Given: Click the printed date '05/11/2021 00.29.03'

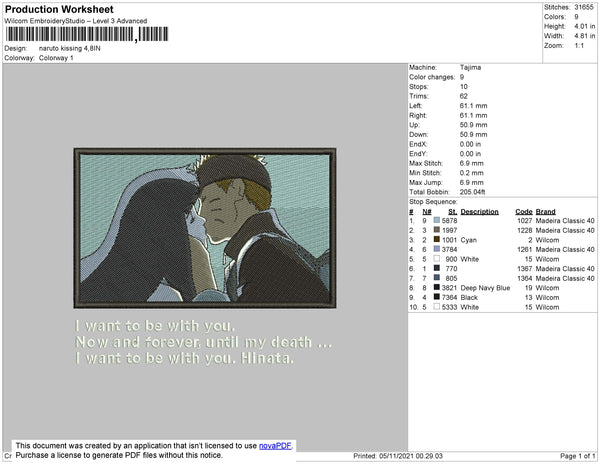Looking at the screenshot, I should pyautogui.click(x=411, y=456).
